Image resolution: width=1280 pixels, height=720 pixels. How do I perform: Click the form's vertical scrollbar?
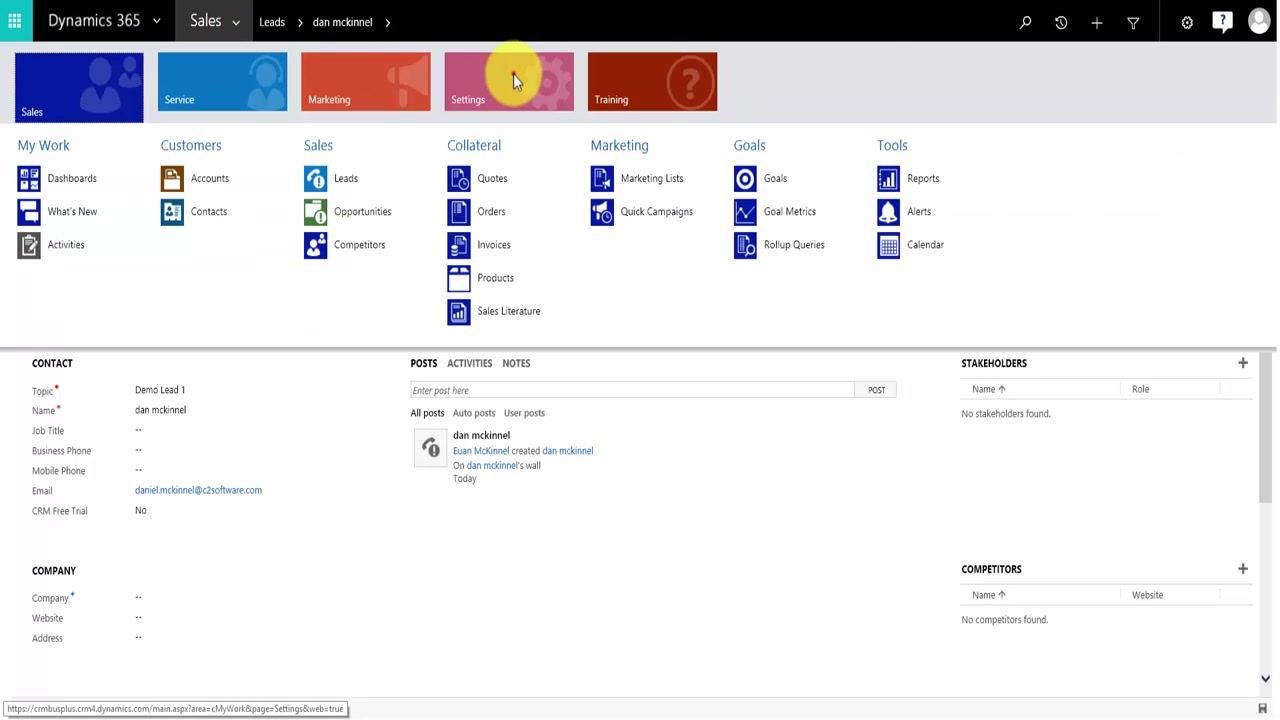(x=1265, y=426)
